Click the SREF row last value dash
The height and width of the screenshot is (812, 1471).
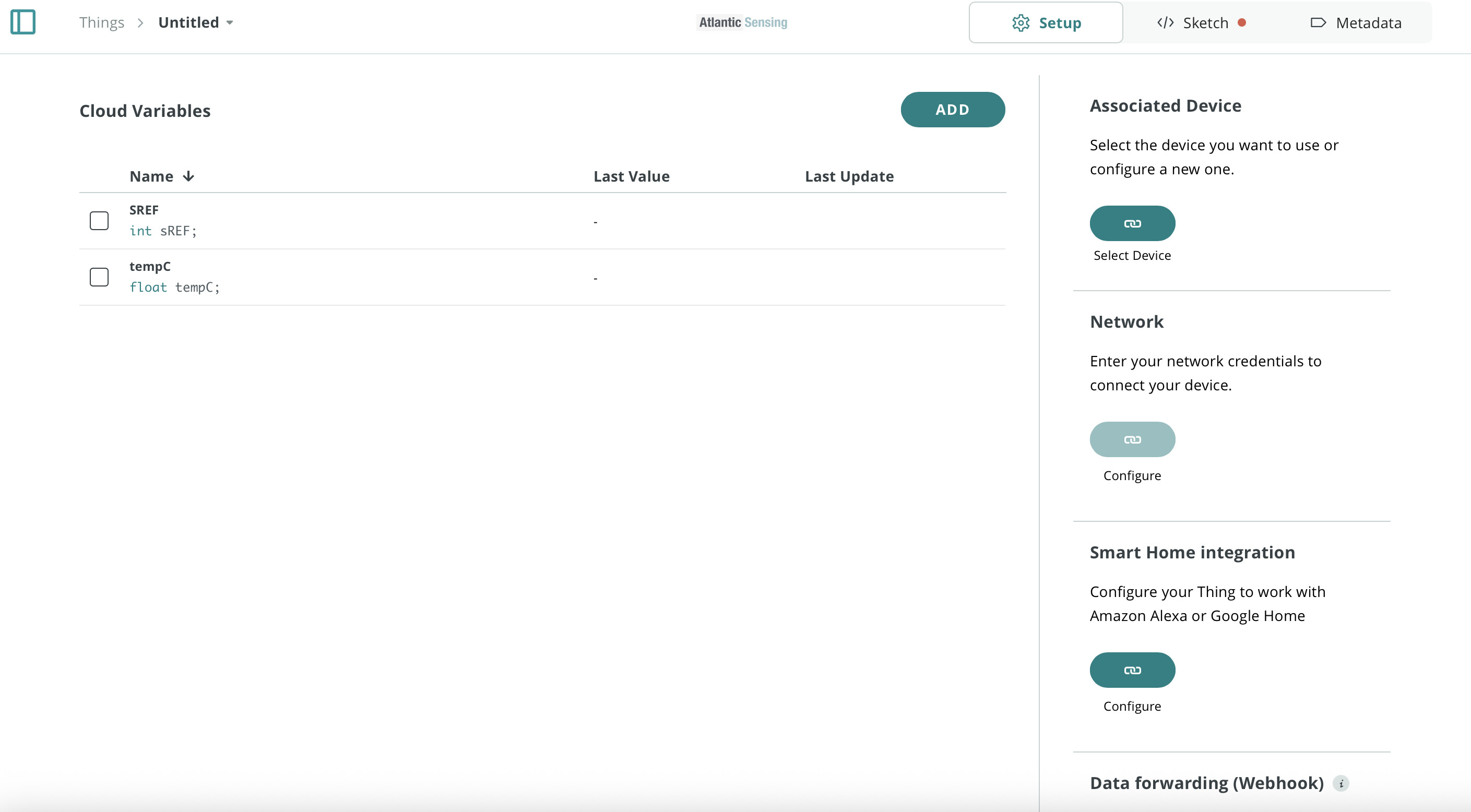(596, 222)
